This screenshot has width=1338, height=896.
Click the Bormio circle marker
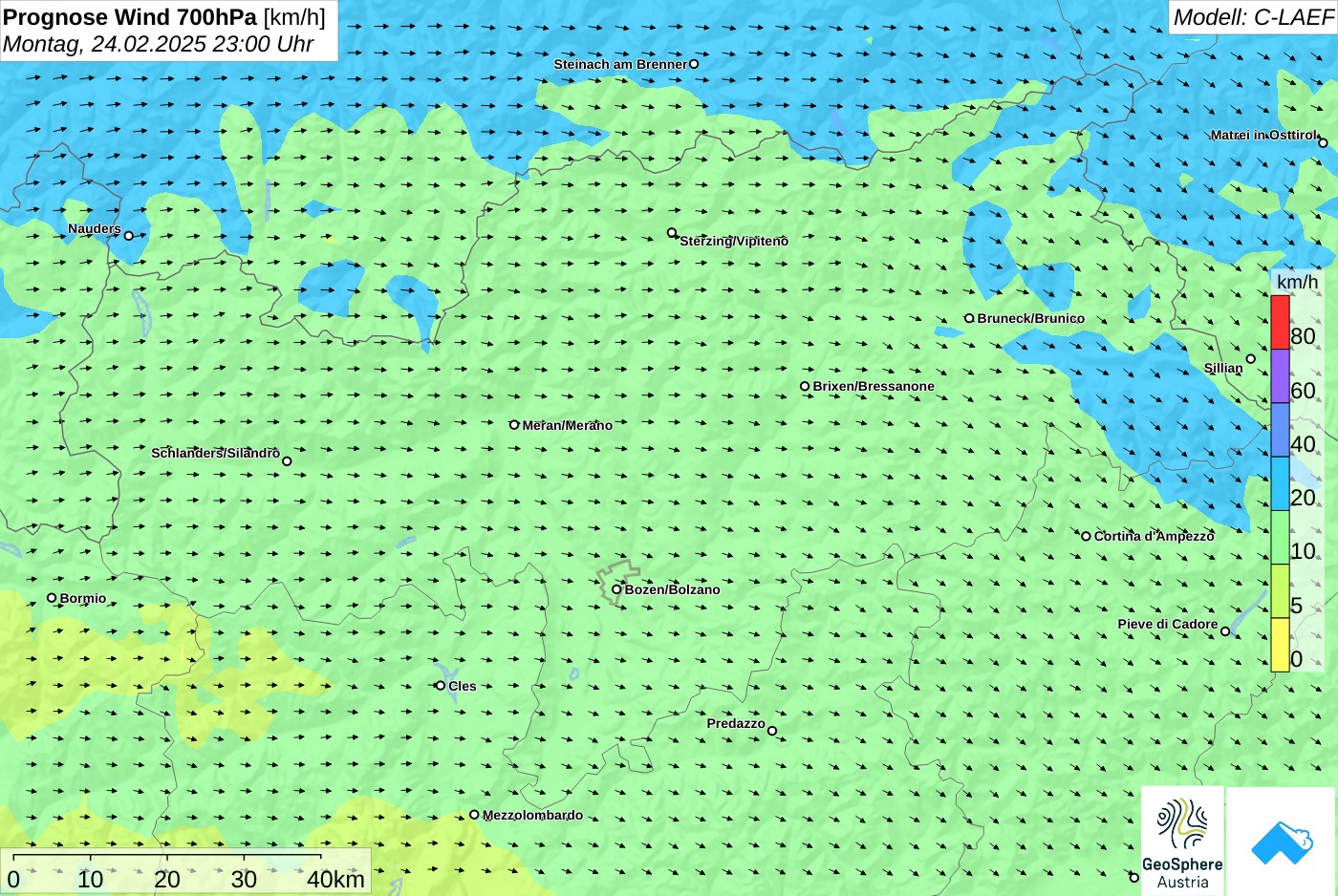52,598
